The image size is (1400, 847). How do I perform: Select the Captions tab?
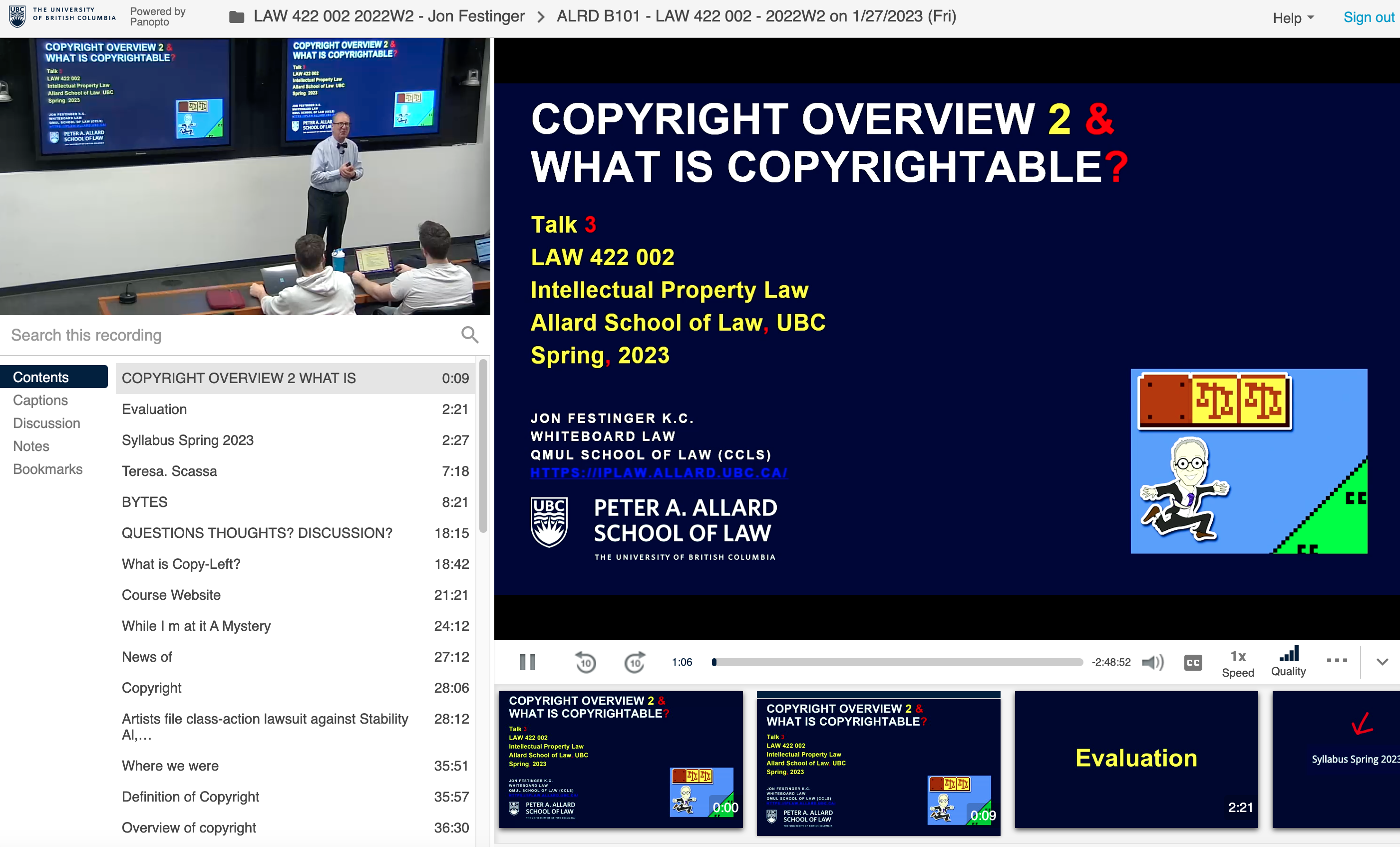[40, 400]
